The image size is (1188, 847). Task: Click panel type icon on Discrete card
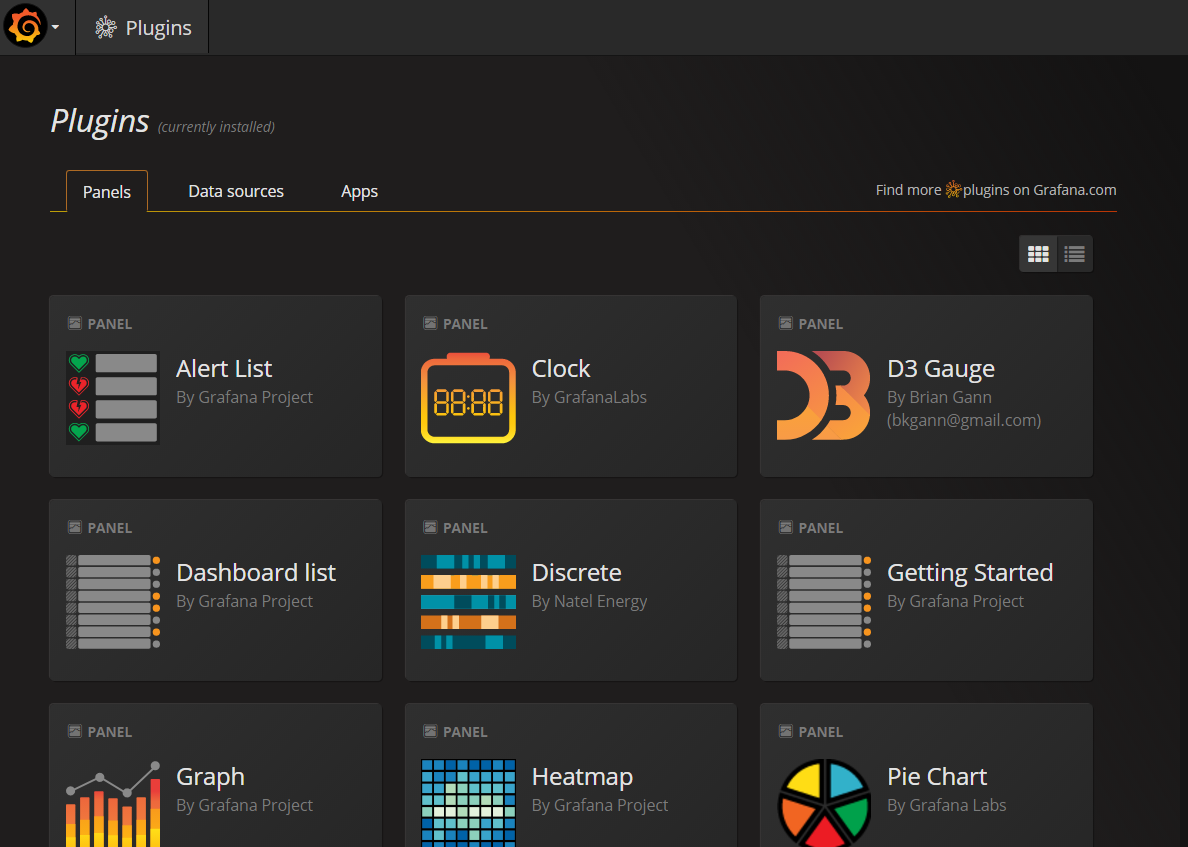click(x=430, y=527)
